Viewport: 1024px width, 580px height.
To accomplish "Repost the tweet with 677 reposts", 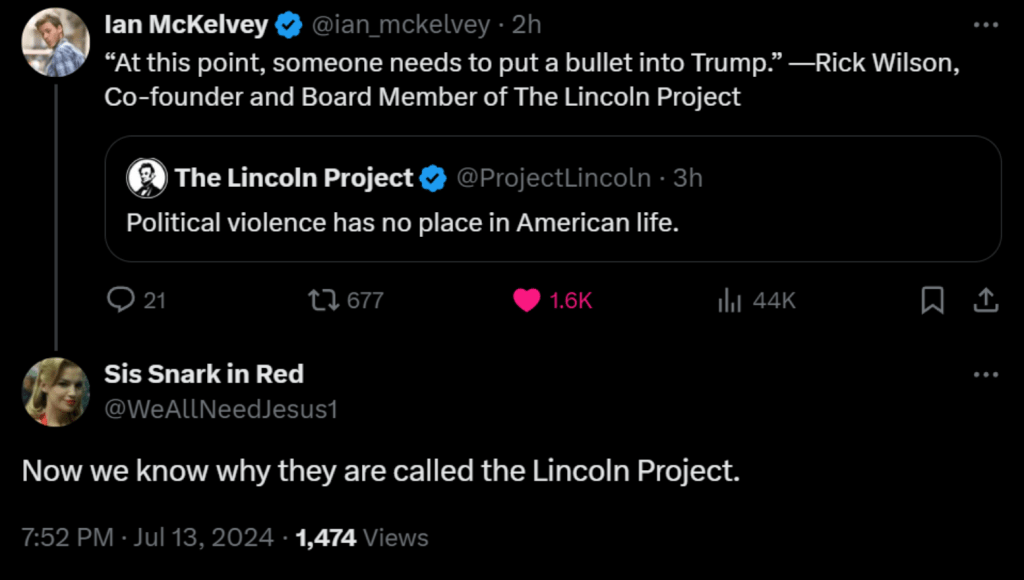I will click(x=322, y=300).
